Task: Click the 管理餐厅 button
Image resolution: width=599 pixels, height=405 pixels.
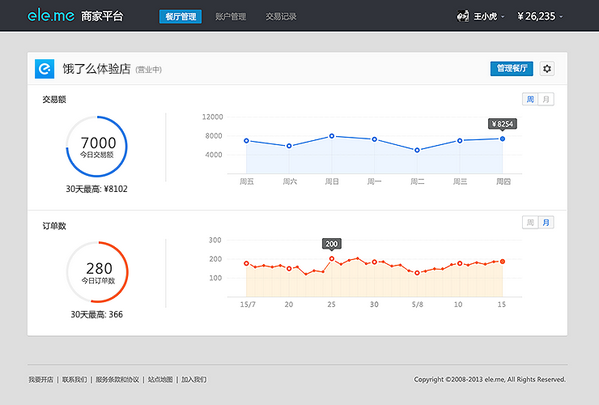Action: [x=512, y=69]
